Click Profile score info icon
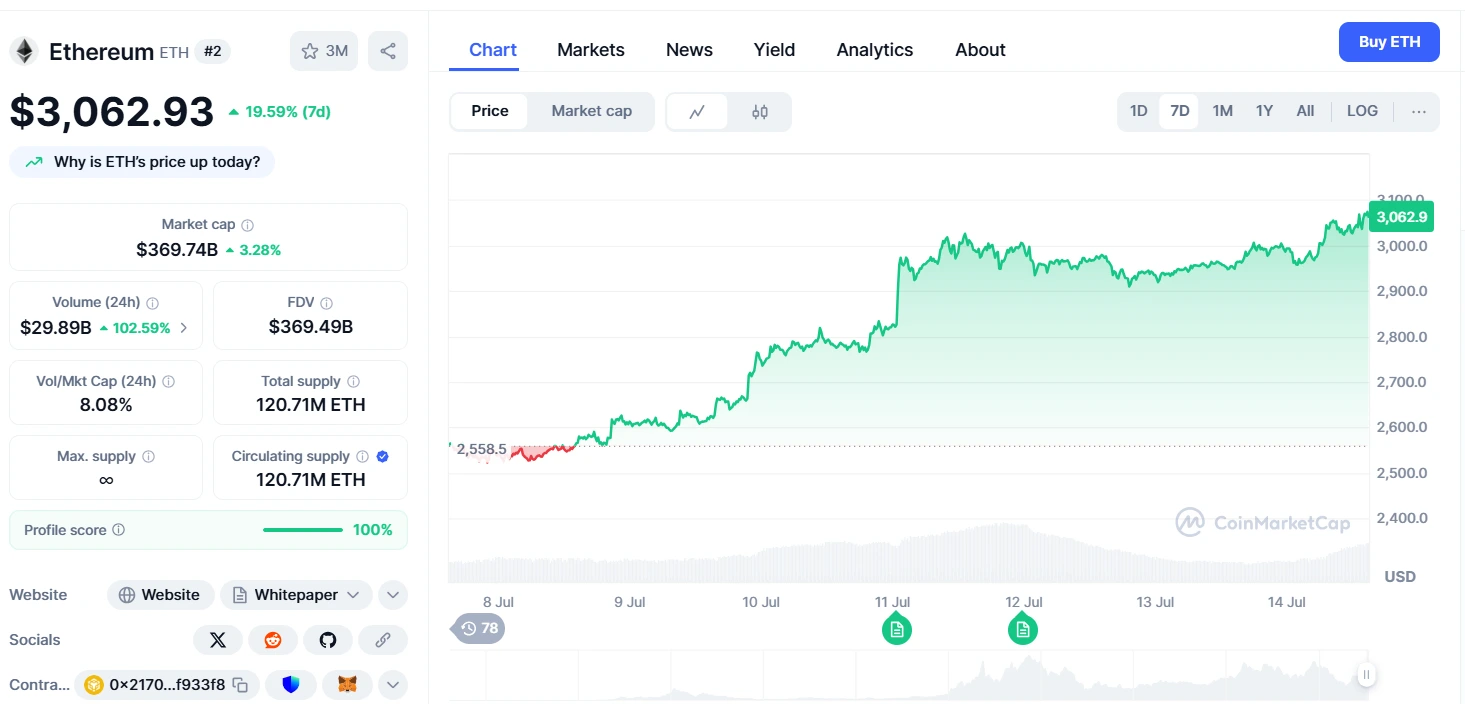The height and width of the screenshot is (704, 1465). pyautogui.click(x=118, y=530)
